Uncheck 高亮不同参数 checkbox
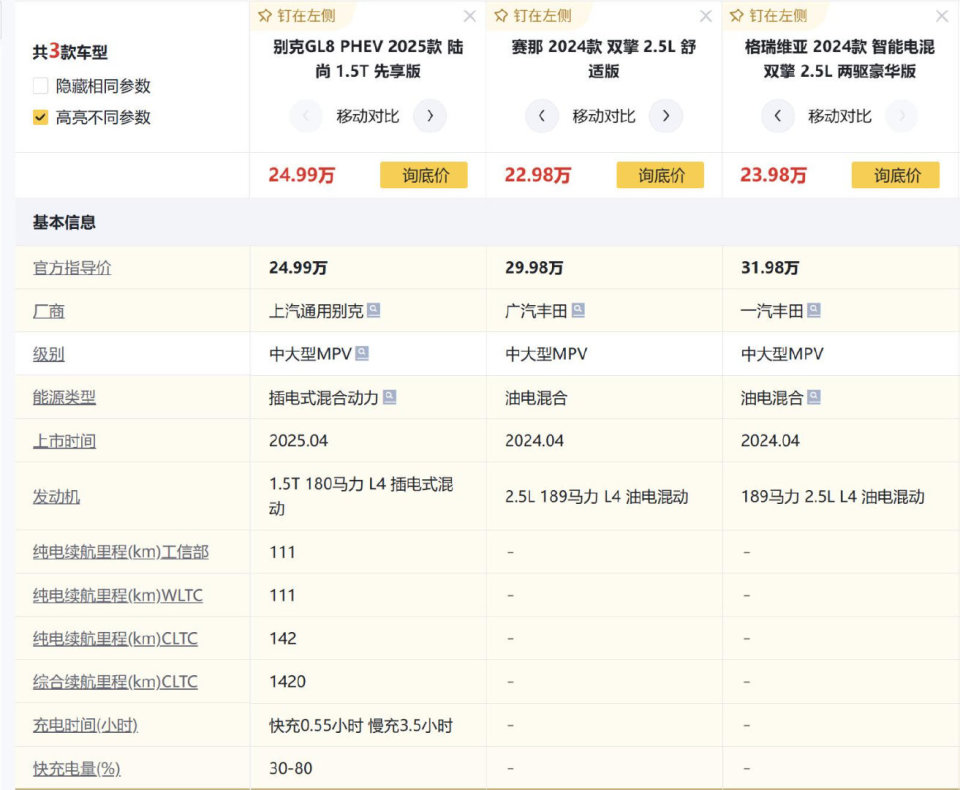 coord(40,117)
